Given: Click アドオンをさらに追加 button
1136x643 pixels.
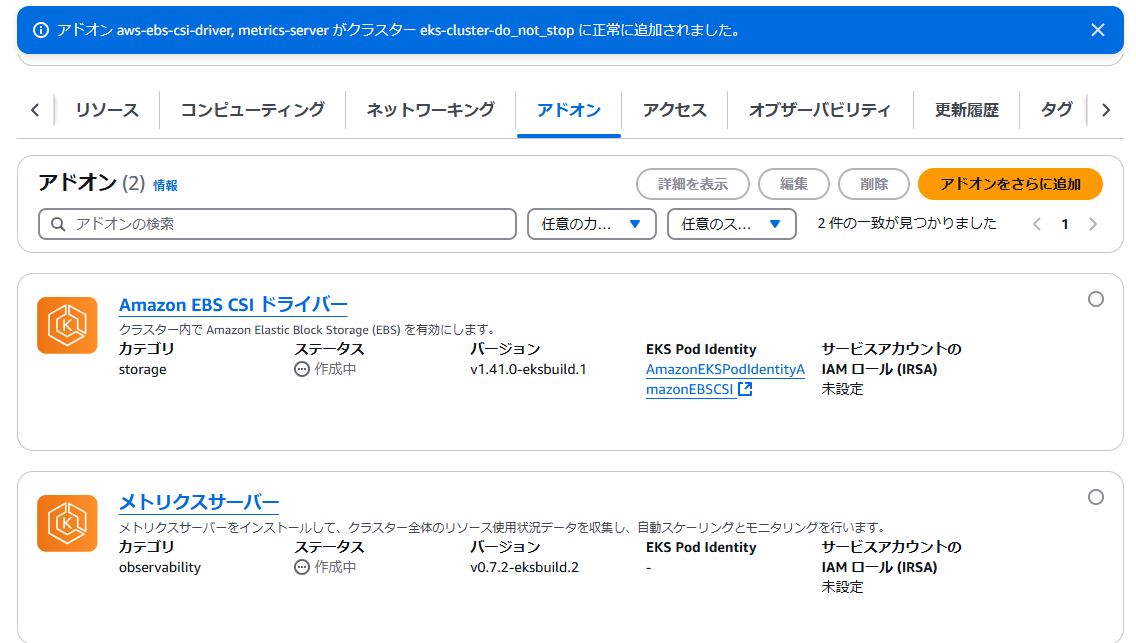Looking at the screenshot, I should point(1010,184).
